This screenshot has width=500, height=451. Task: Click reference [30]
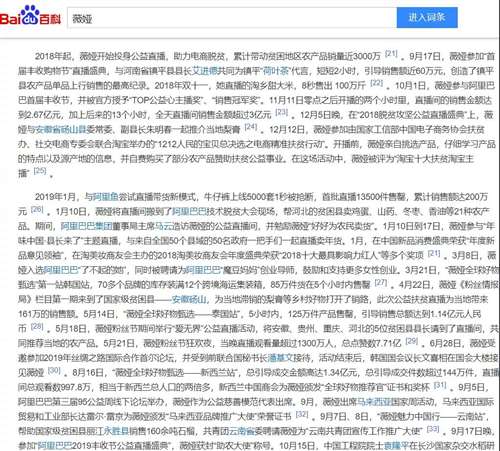pyautogui.click(x=54, y=370)
